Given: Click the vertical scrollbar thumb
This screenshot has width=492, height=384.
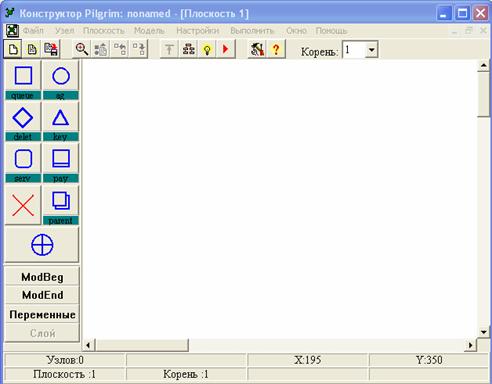Looking at the screenshot, I should 483,95.
